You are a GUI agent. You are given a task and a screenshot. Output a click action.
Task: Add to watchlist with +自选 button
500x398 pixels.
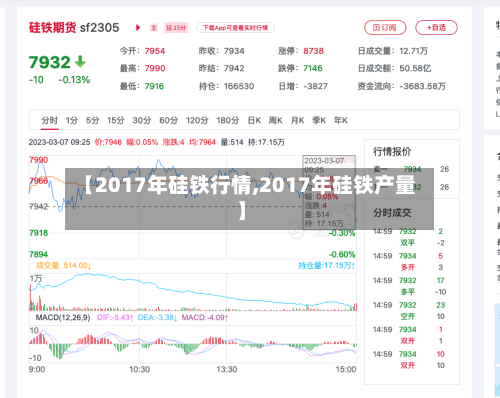click(436, 28)
